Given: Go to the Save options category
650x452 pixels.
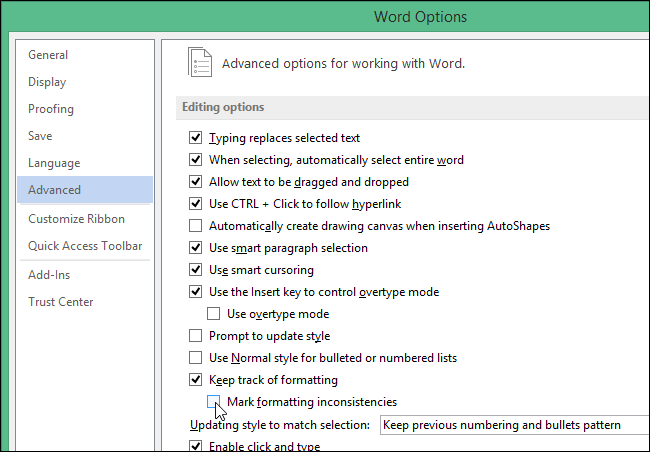Looking at the screenshot, I should tap(41, 136).
